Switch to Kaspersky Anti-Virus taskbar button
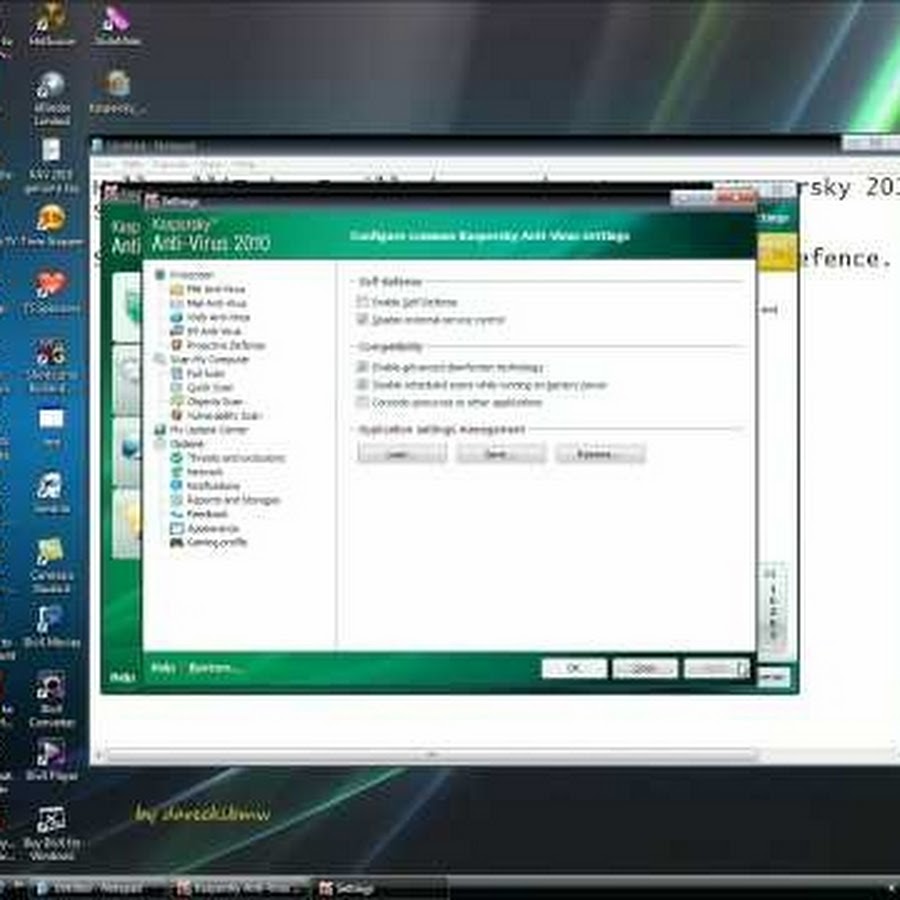Image resolution: width=900 pixels, height=900 pixels. tap(236, 888)
